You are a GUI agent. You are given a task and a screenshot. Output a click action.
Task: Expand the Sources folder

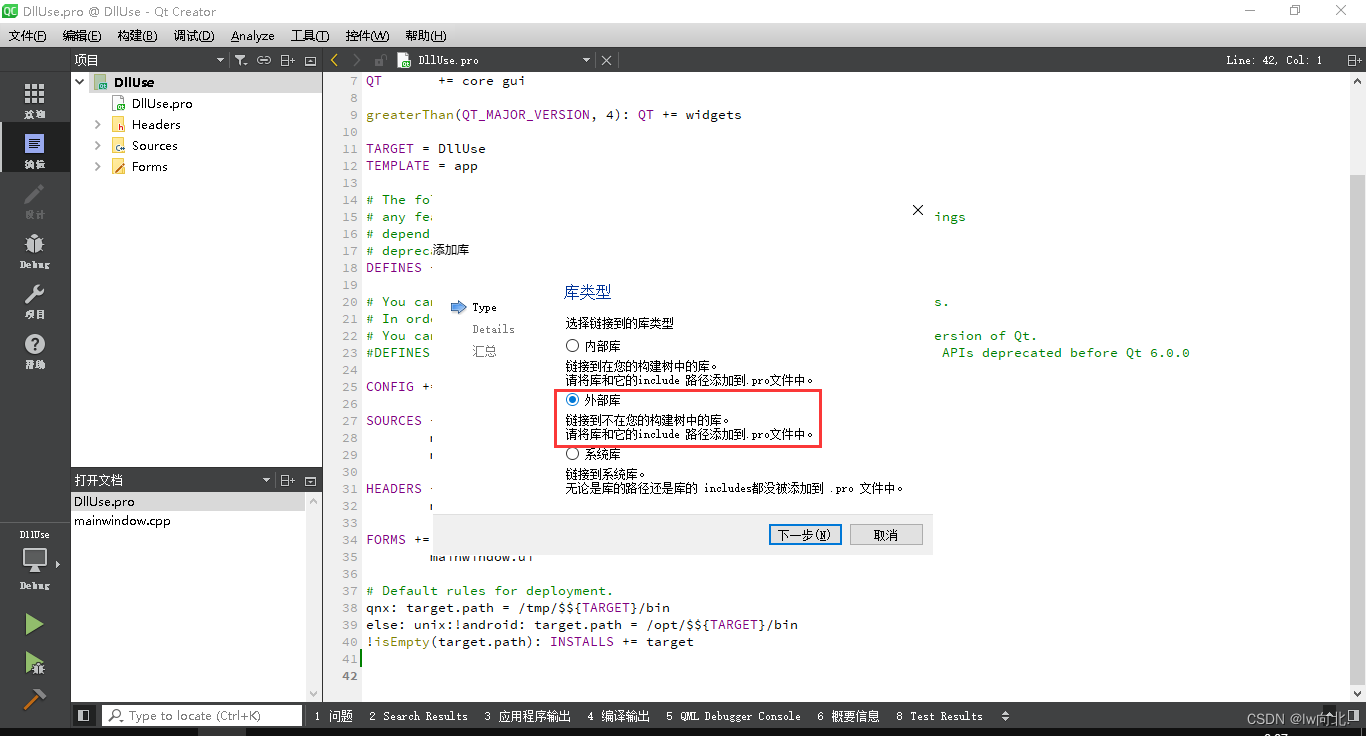click(x=98, y=146)
